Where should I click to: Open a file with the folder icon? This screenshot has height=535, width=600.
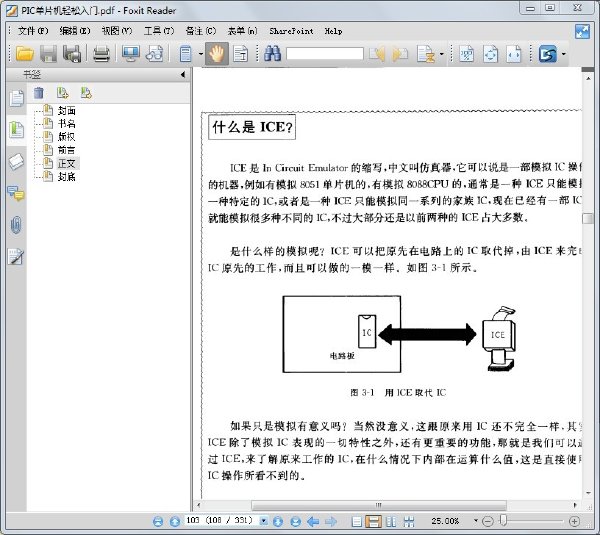click(25, 54)
